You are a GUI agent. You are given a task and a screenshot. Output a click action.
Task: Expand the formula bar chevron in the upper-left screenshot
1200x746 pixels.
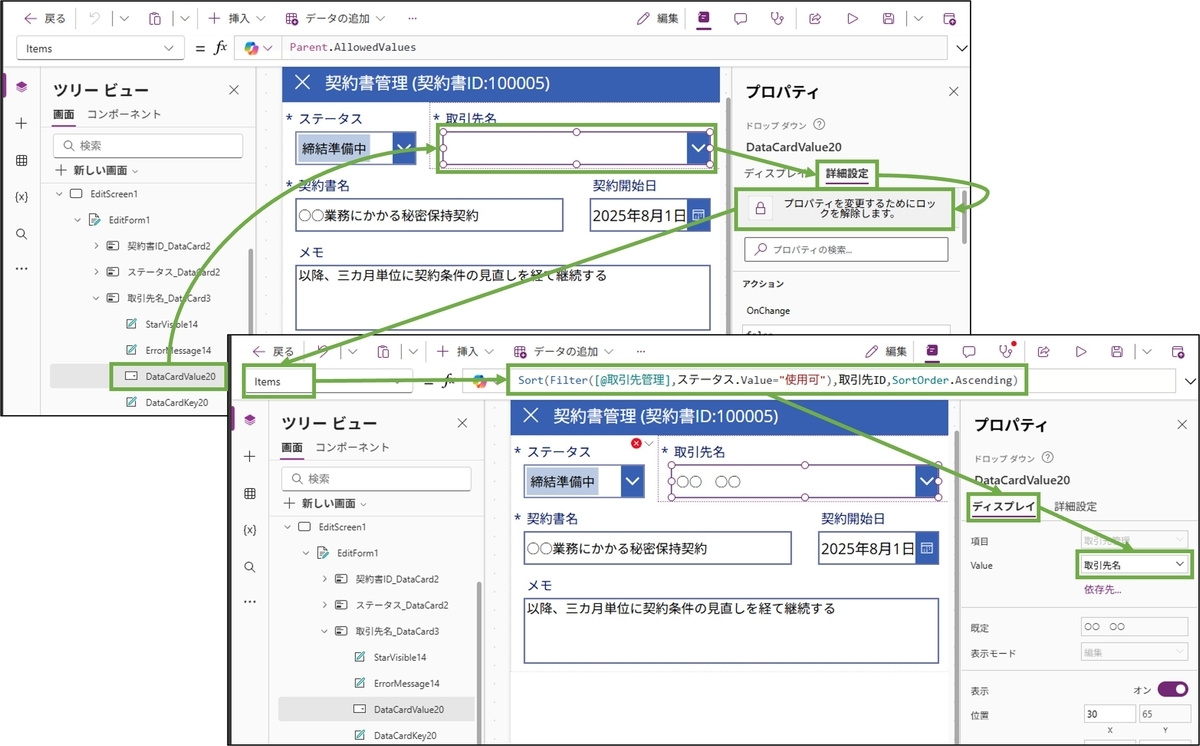point(962,48)
